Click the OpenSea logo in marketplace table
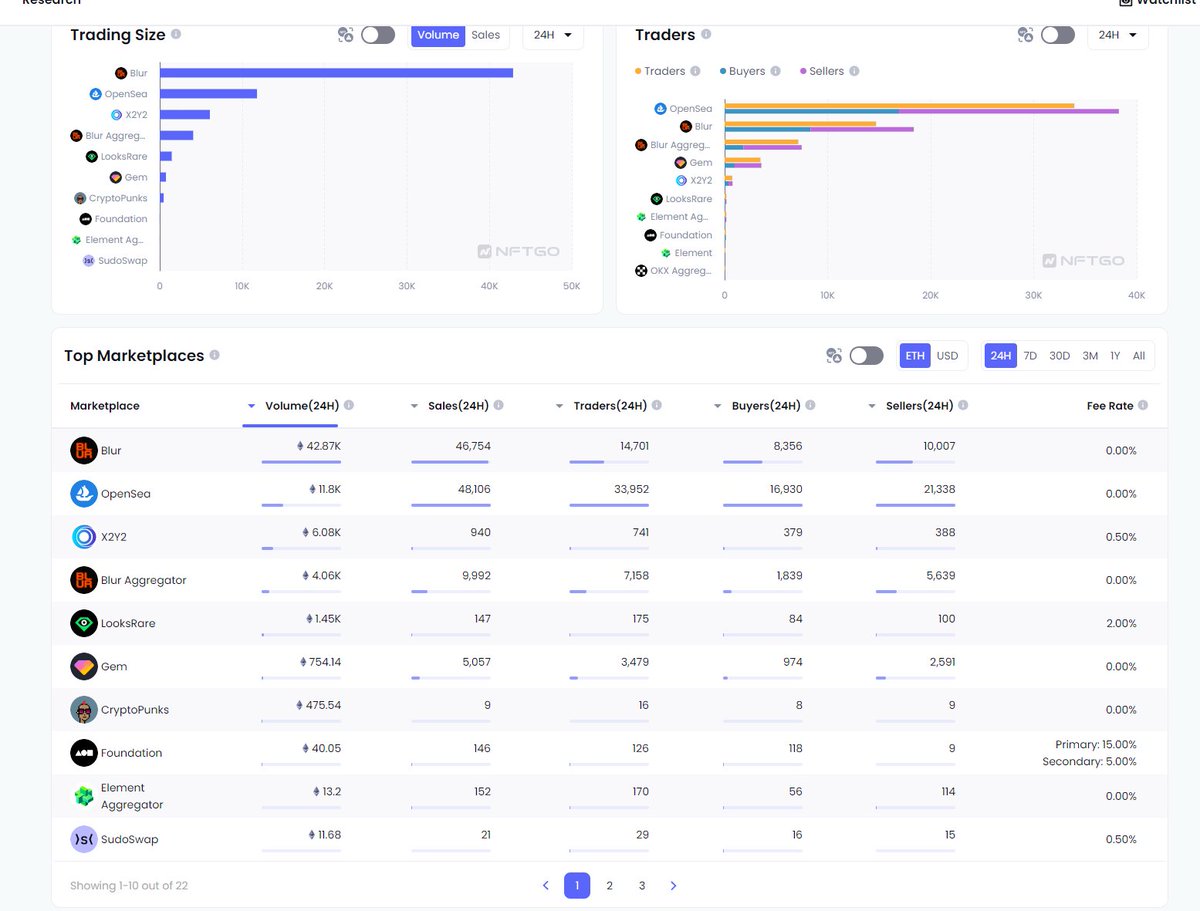Screen dimensions: 1200x911 (84, 494)
